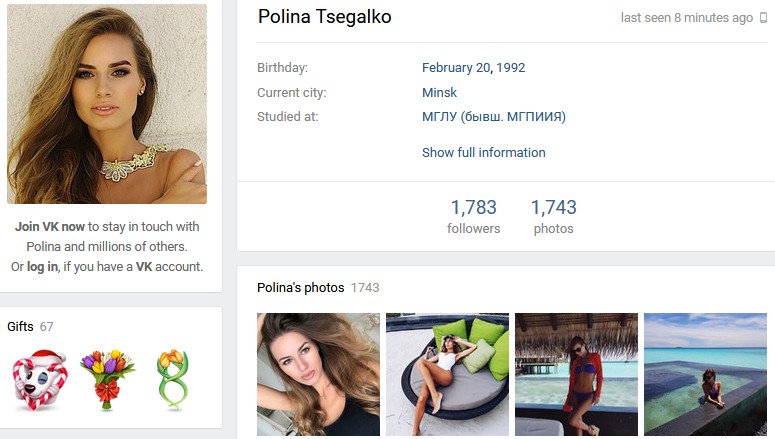Click the mobile device icon beside last seen
775x439 pixels.
764,18
